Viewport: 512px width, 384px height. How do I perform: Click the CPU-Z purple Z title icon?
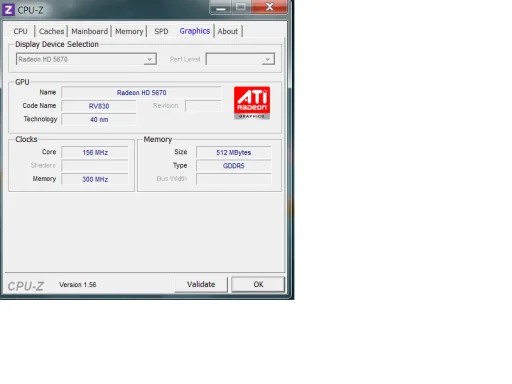click(x=8, y=10)
